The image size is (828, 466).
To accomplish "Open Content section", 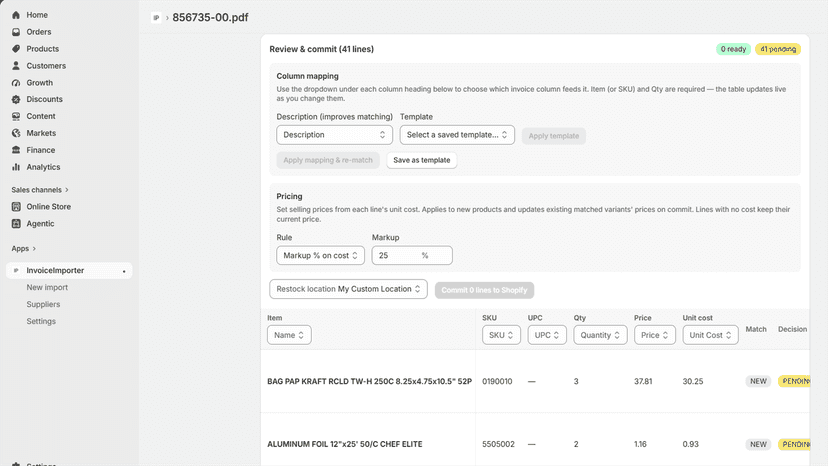I will pyautogui.click(x=41, y=116).
